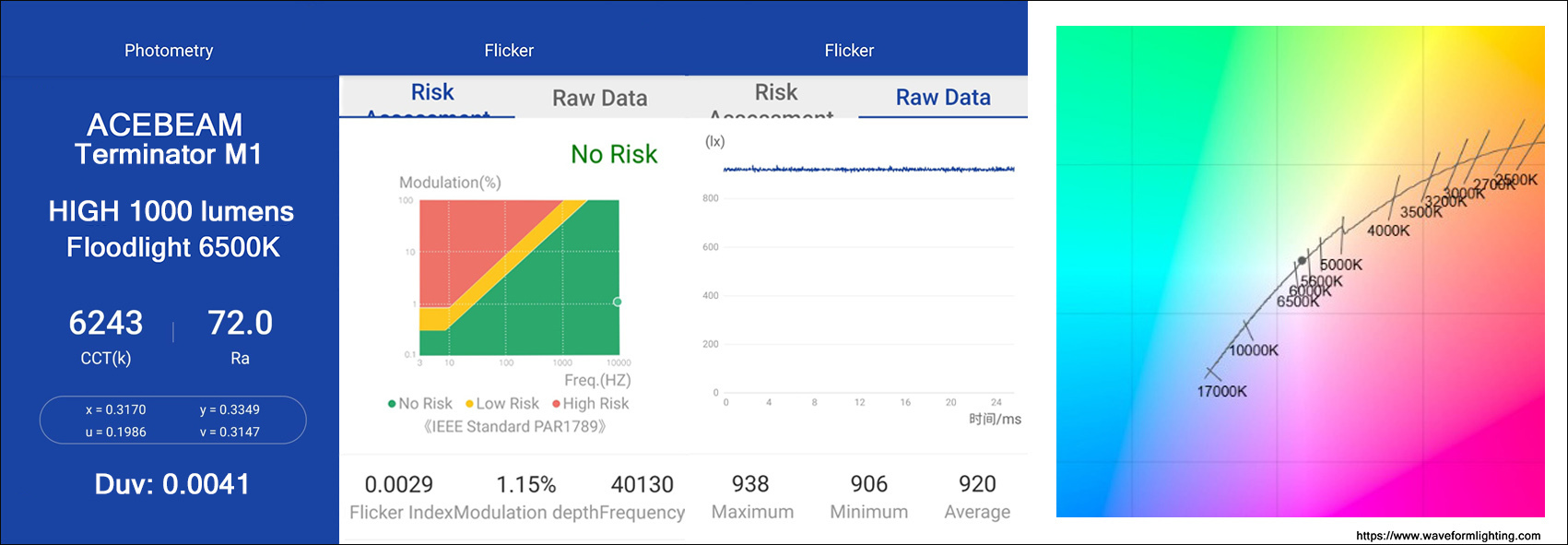Click the yellow Low Risk legend dot
The image size is (1568, 545).
(x=469, y=404)
